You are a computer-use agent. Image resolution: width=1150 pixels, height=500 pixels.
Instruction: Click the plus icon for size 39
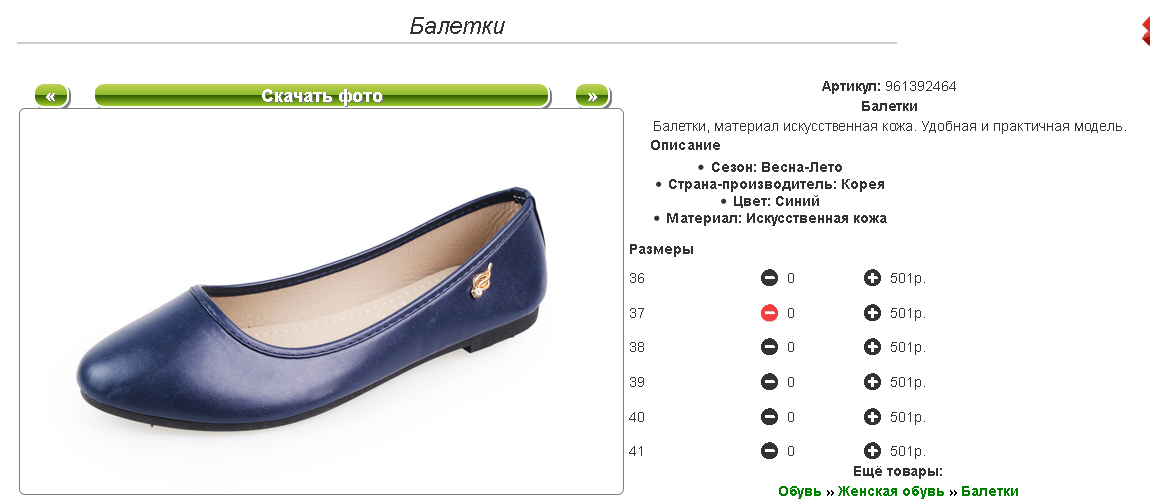(872, 382)
